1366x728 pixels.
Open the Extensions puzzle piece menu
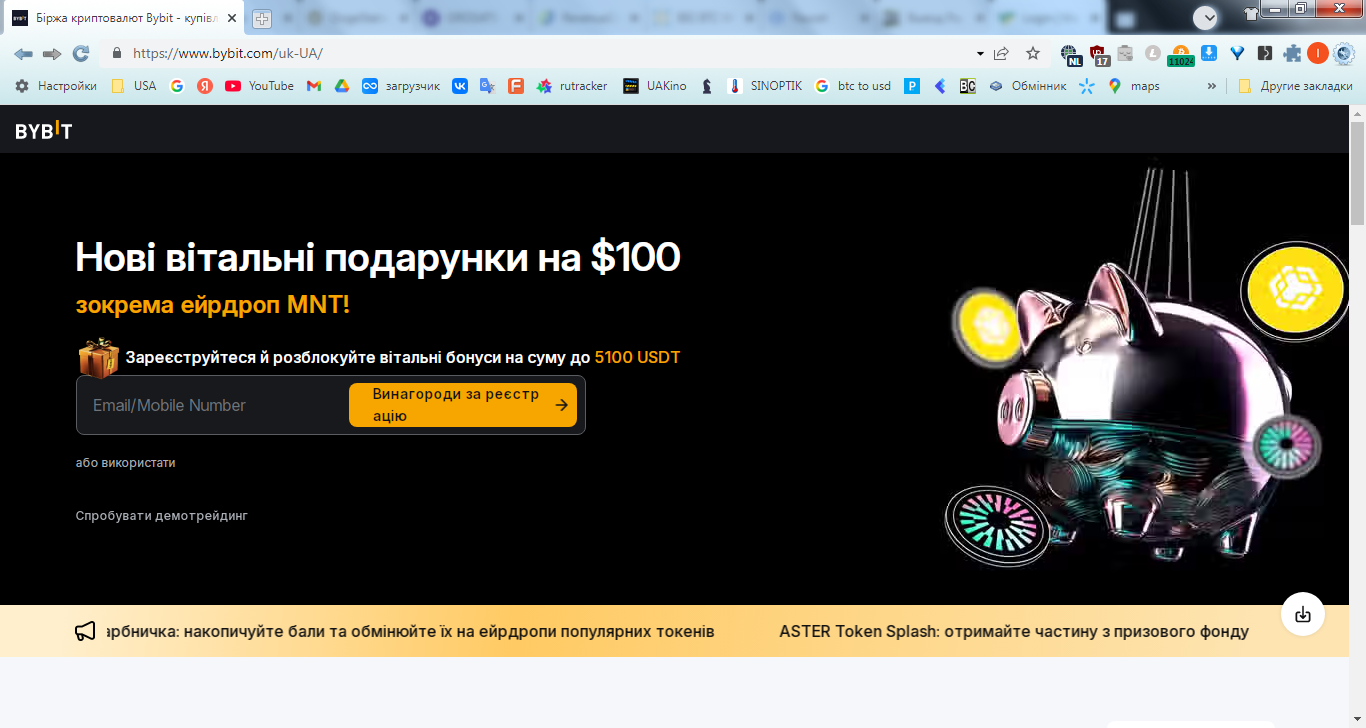click(x=1292, y=54)
